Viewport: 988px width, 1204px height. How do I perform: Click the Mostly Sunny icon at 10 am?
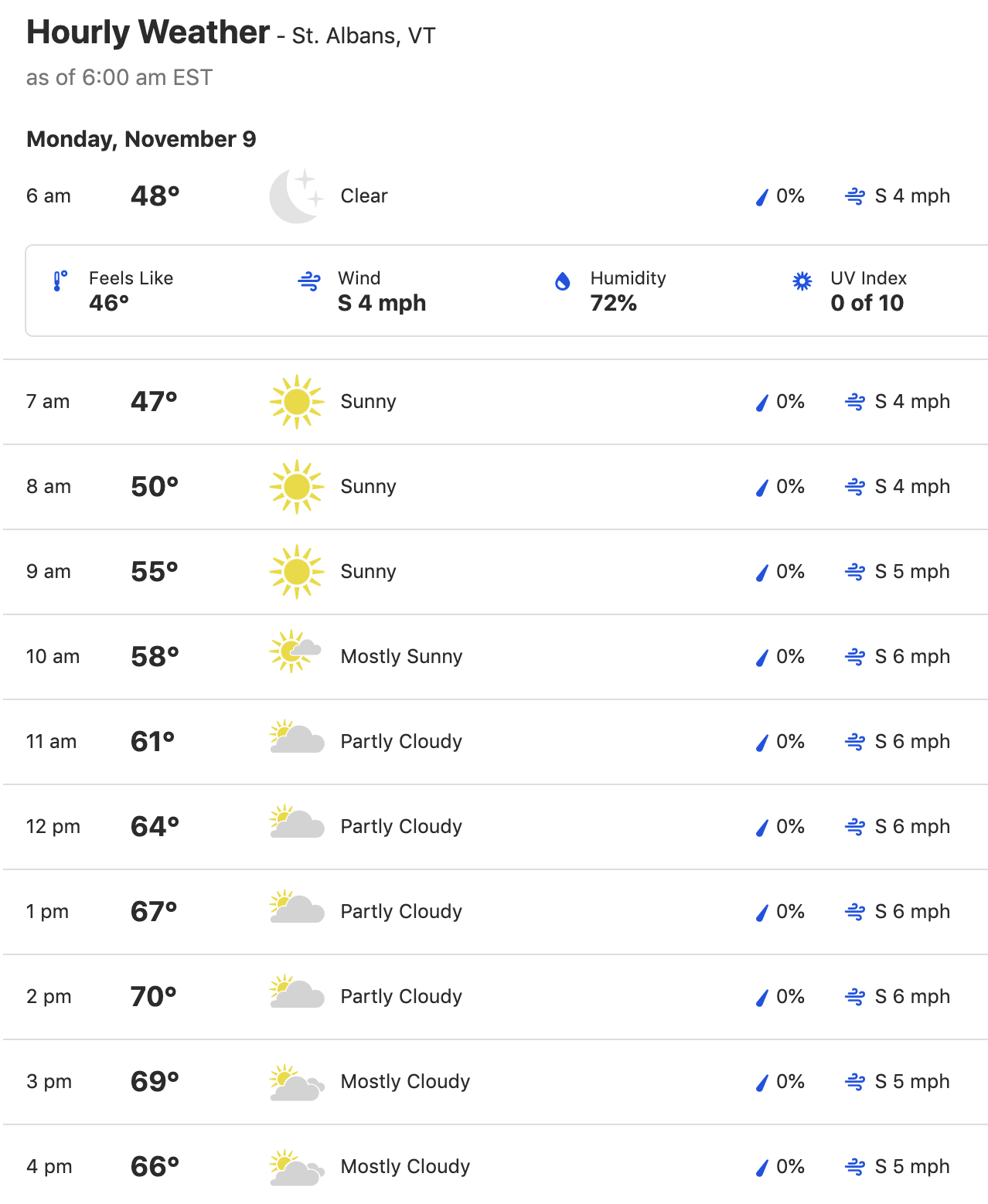296,651
